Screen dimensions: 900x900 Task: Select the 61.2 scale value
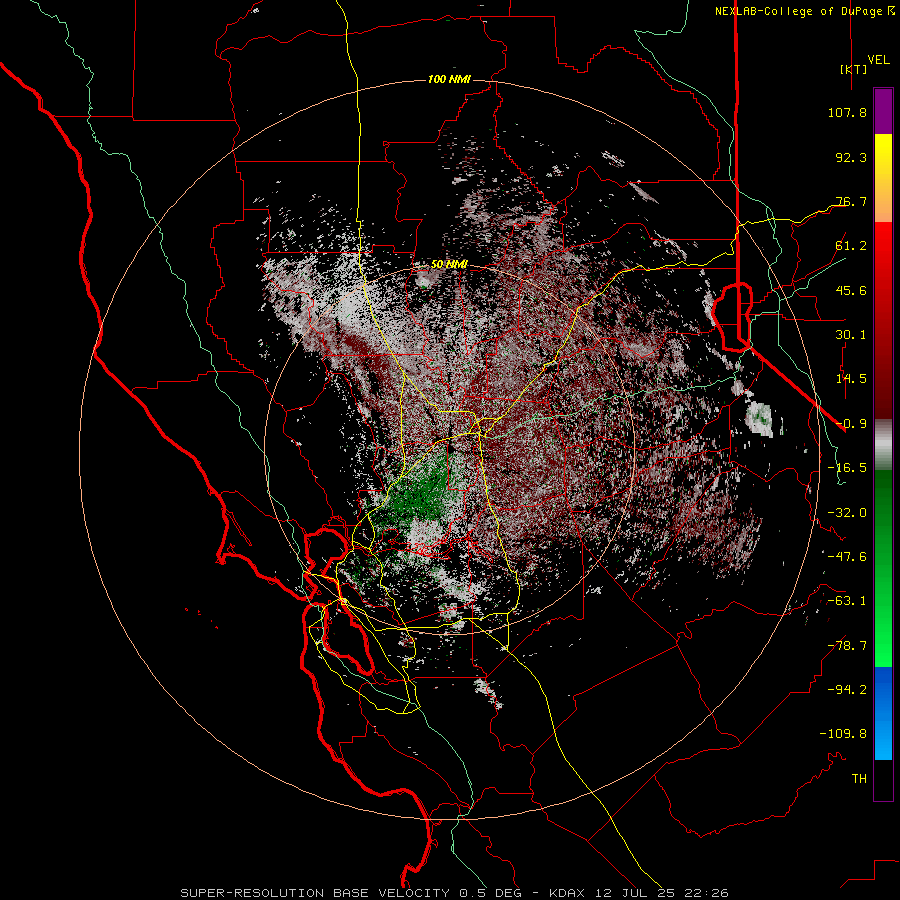click(x=851, y=246)
